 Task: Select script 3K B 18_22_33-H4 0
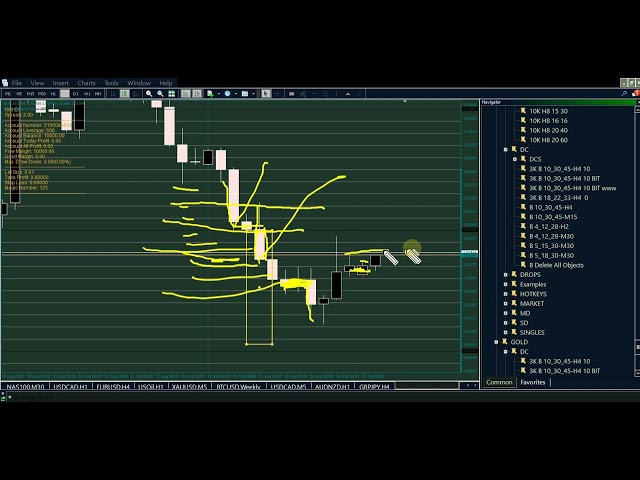558,198
